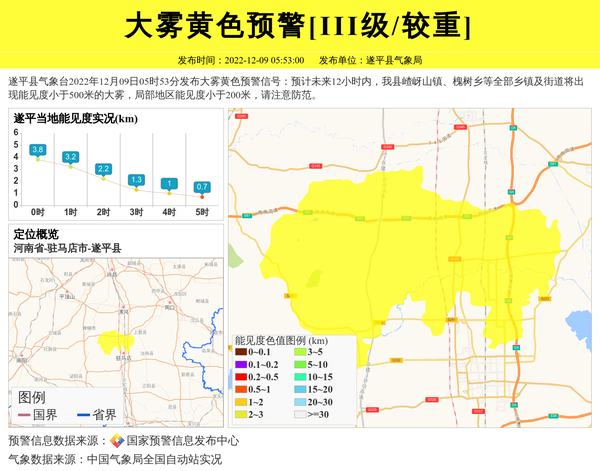
Task: Click the 定位概览 heading
Action: point(36,234)
